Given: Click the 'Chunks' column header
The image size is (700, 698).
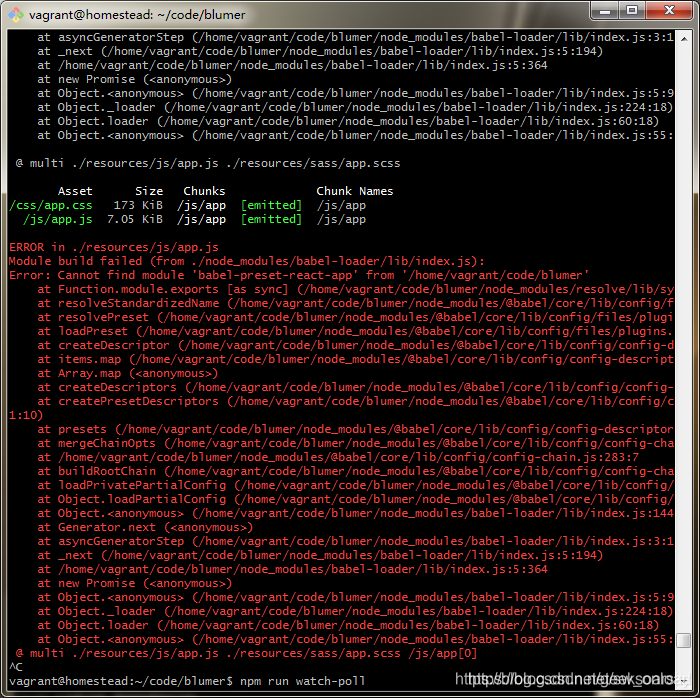Looking at the screenshot, I should pos(204,191).
